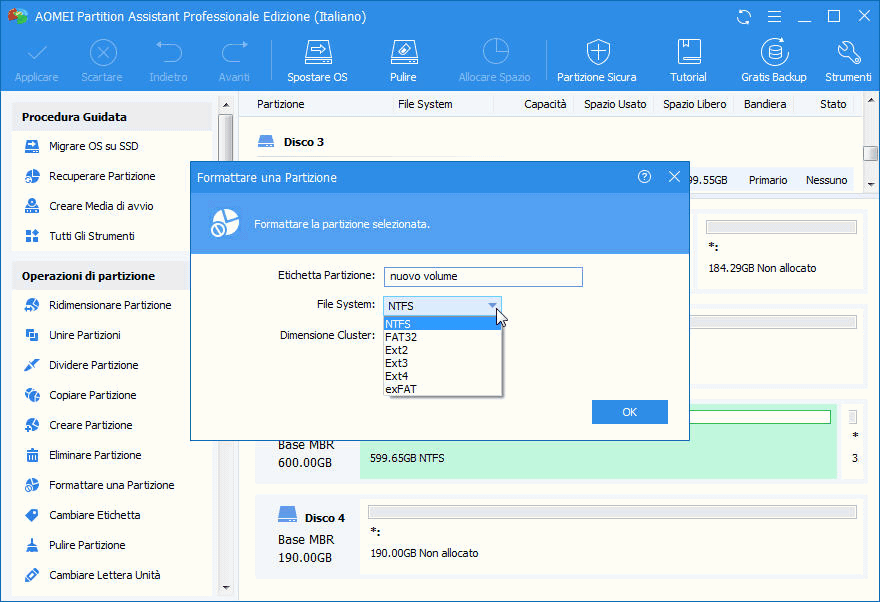Choose Unire Partizioni from sidebar
This screenshot has width=880, height=602.
(x=86, y=335)
